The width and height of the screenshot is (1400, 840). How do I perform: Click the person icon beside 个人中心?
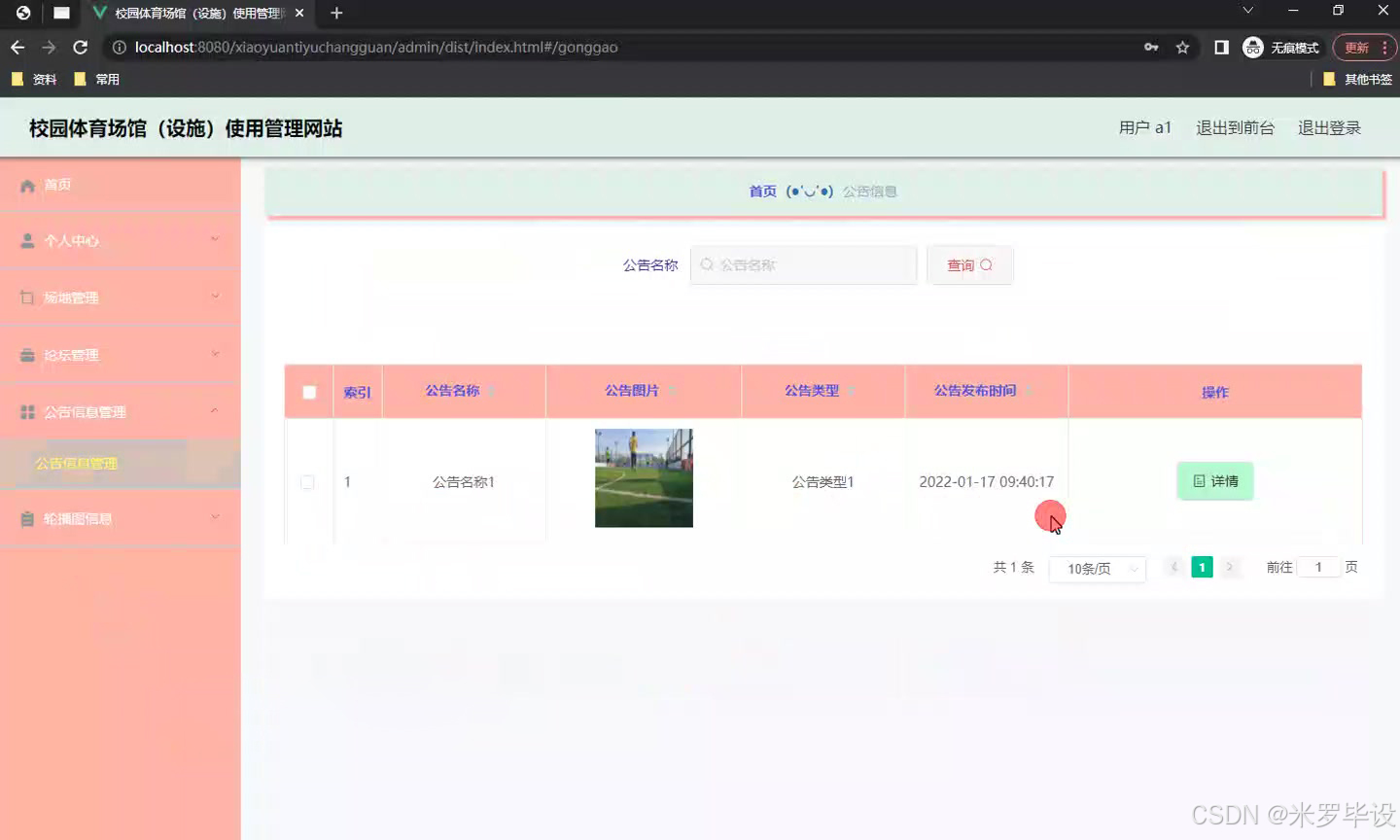(x=27, y=240)
